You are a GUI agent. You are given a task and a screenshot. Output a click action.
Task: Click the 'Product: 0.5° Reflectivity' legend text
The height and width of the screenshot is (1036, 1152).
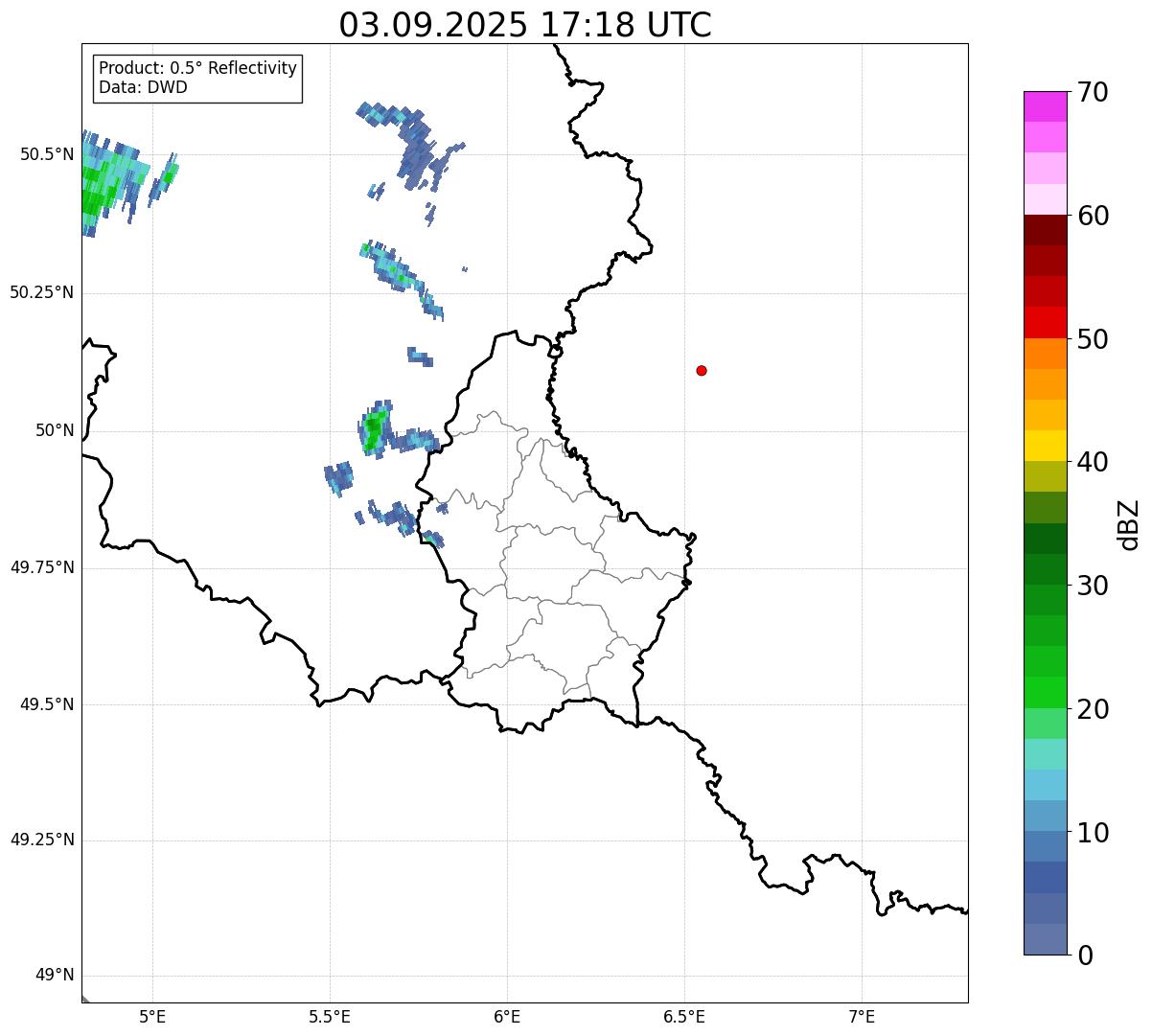pyautogui.click(x=197, y=69)
